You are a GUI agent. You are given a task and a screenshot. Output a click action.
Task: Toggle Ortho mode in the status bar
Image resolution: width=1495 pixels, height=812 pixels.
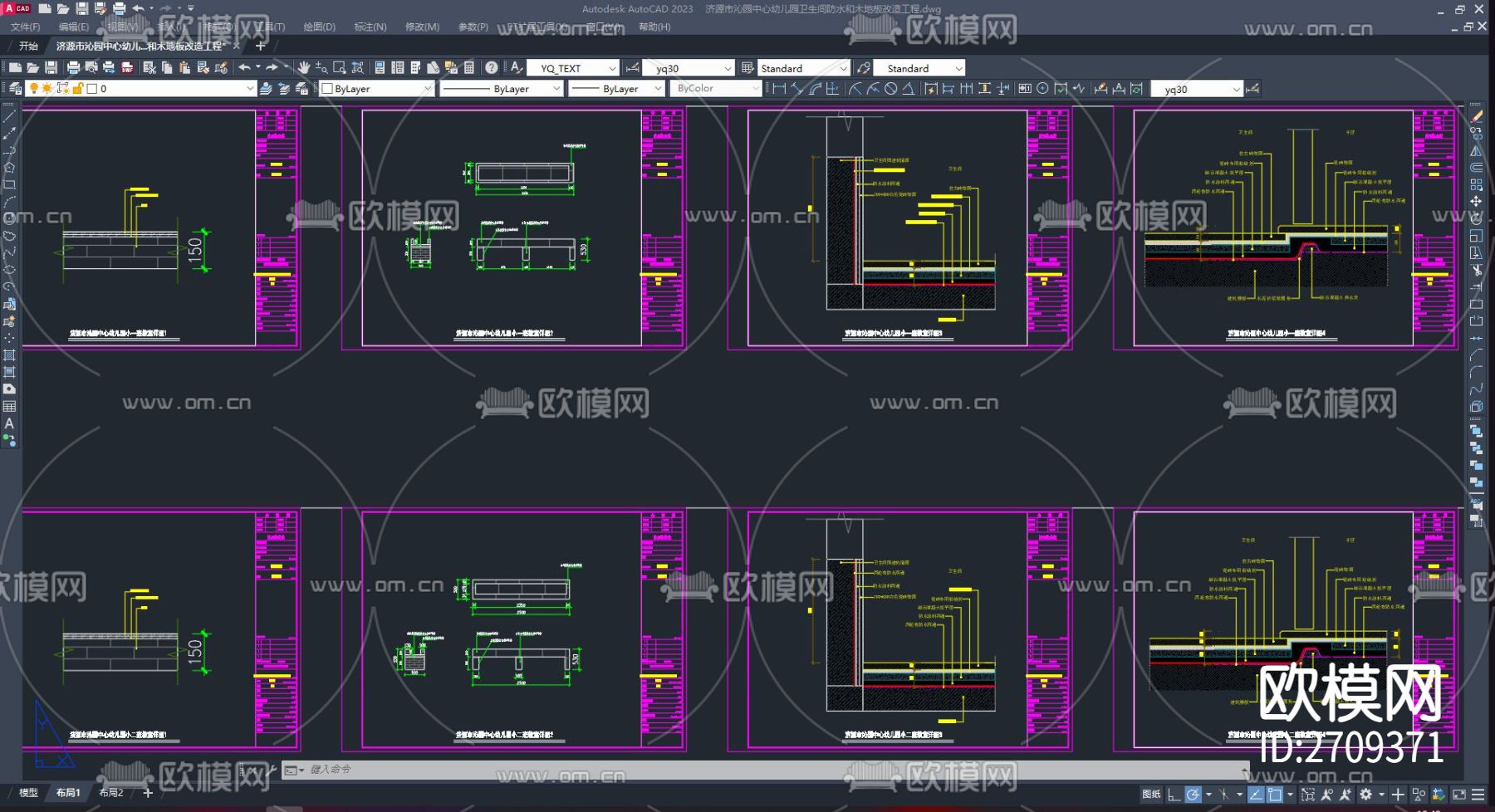click(1174, 795)
